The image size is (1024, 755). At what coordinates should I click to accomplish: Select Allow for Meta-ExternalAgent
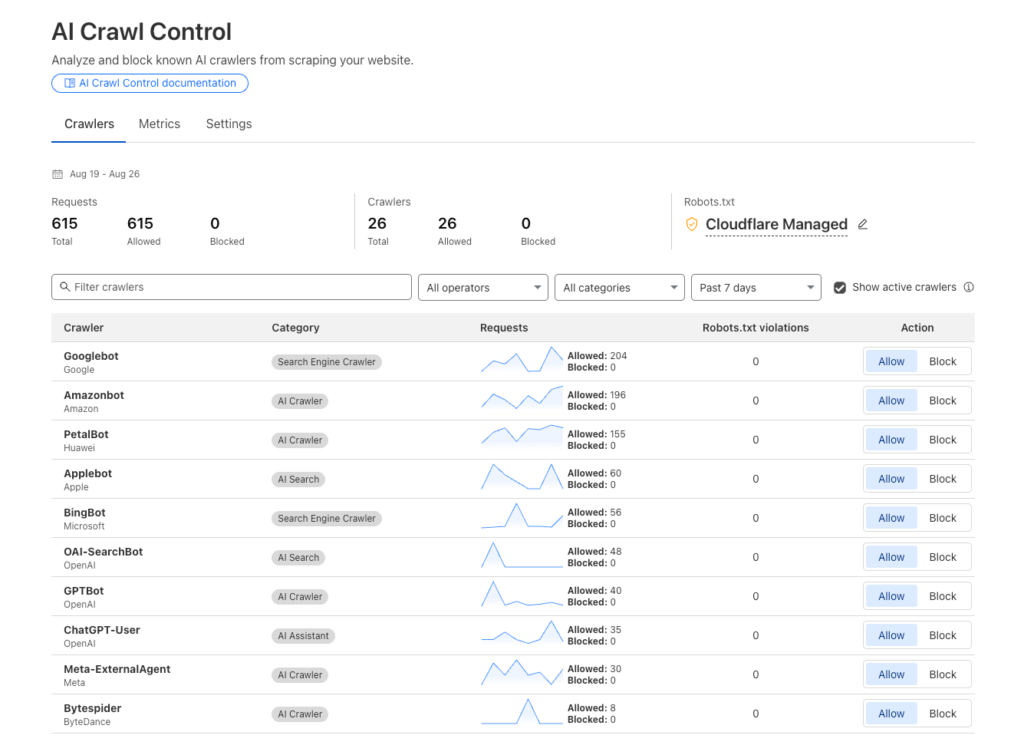pyautogui.click(x=891, y=675)
